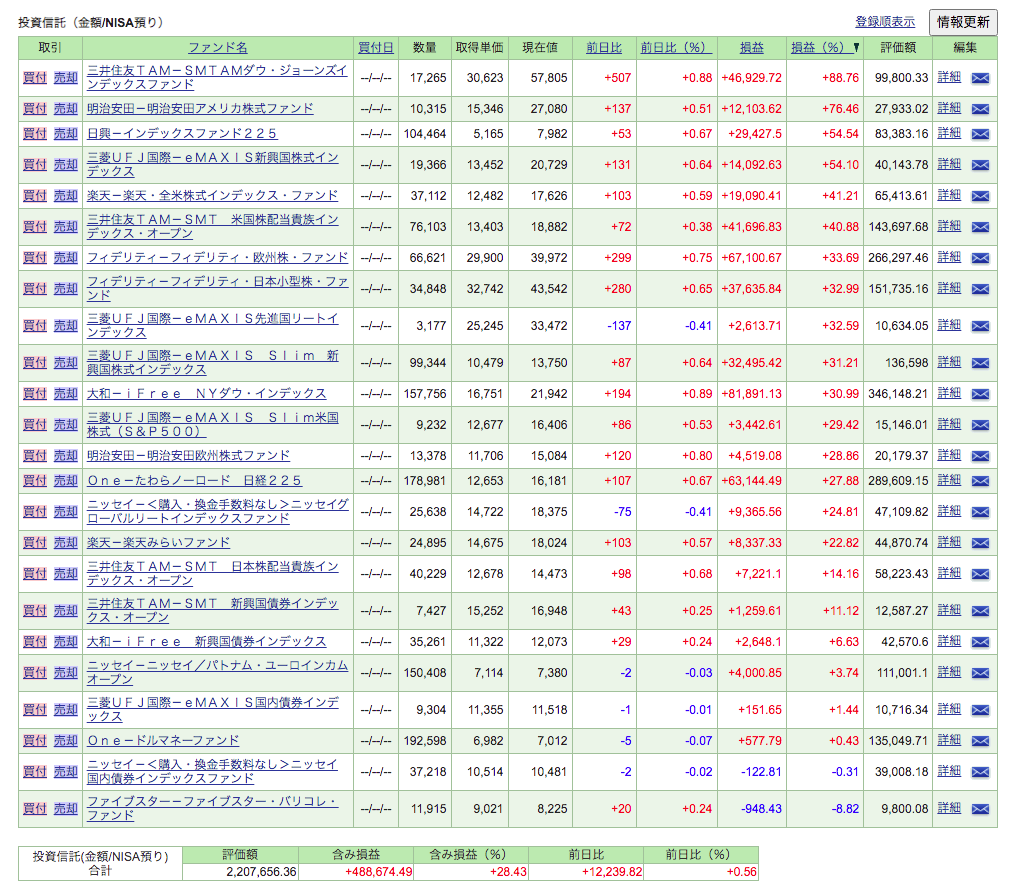Image resolution: width=1015 pixels, height=892 pixels.
Task: Open fund link 明治安田欧州株式ファンド
Action: click(188, 456)
